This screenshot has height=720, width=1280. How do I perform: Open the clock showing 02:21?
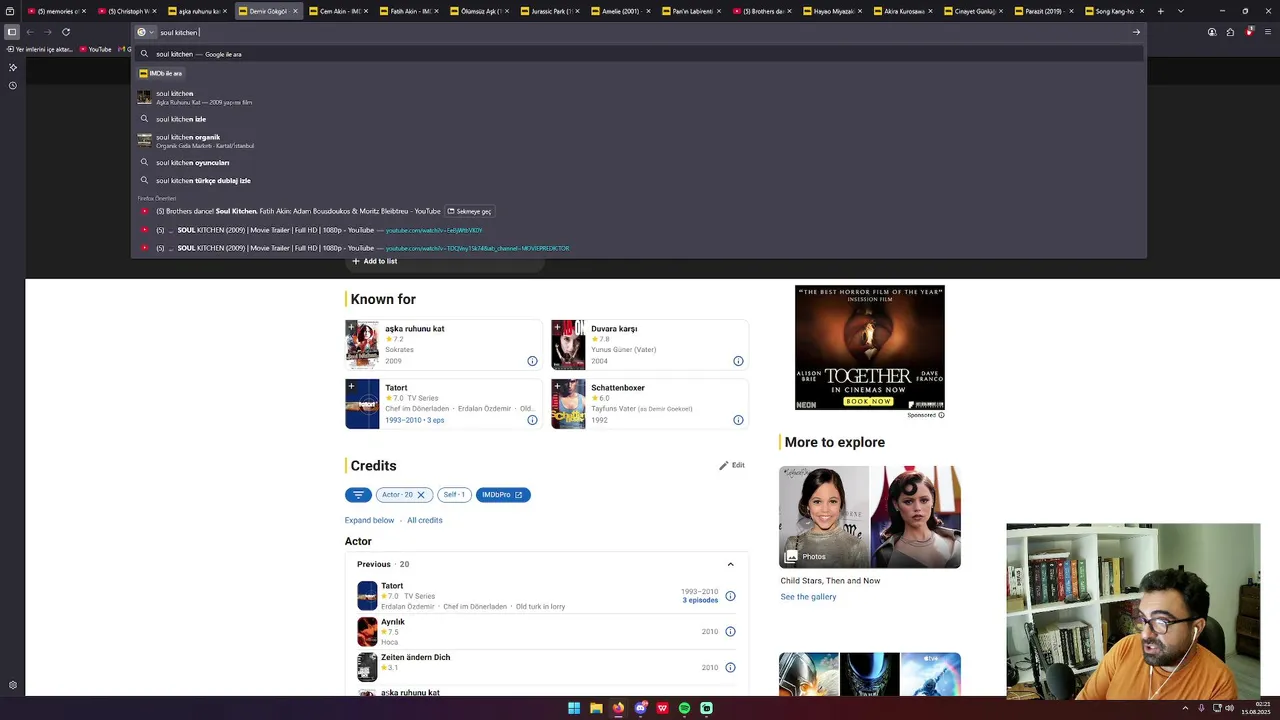[x=1256, y=708]
